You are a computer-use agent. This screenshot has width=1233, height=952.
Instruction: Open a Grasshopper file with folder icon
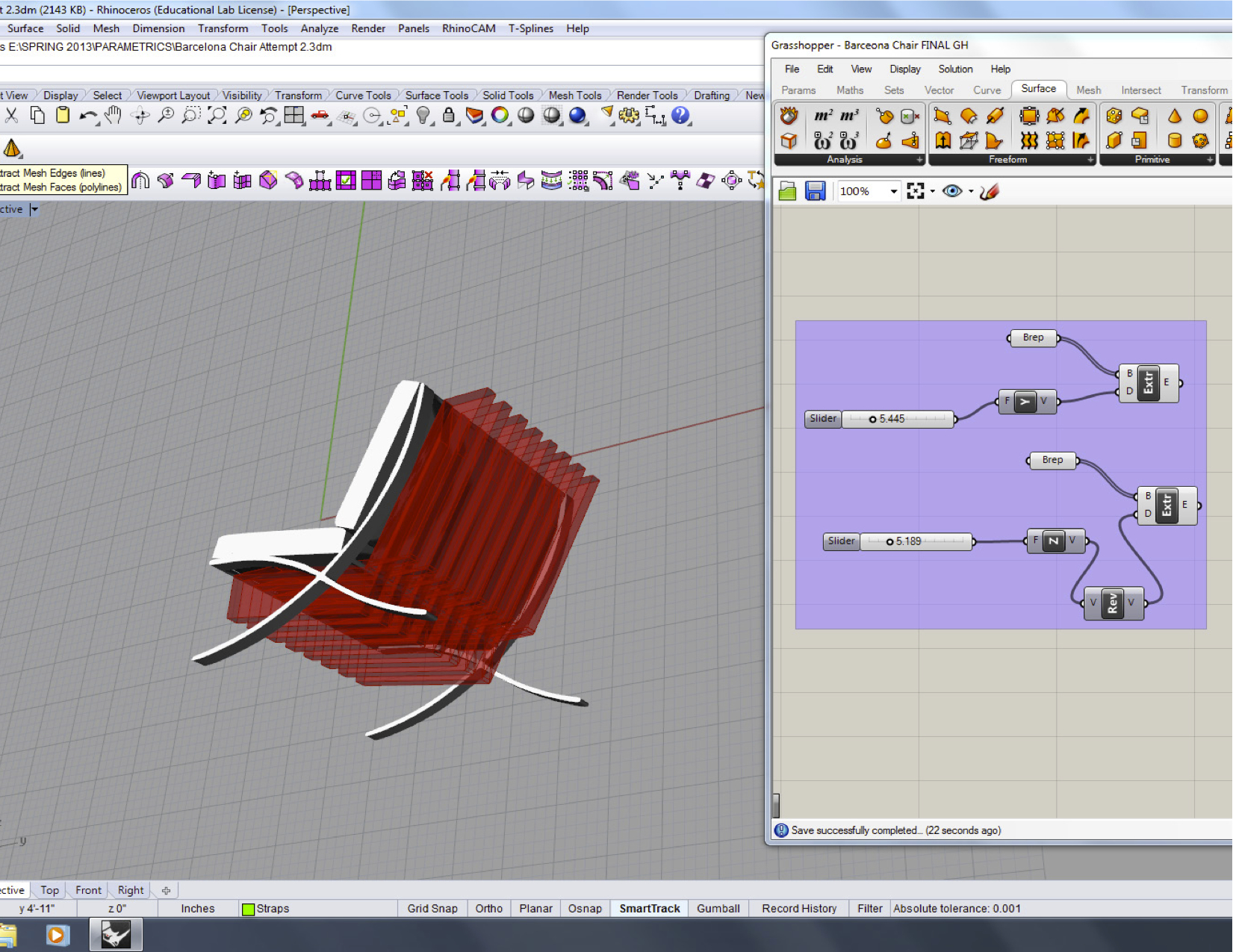[x=787, y=191]
